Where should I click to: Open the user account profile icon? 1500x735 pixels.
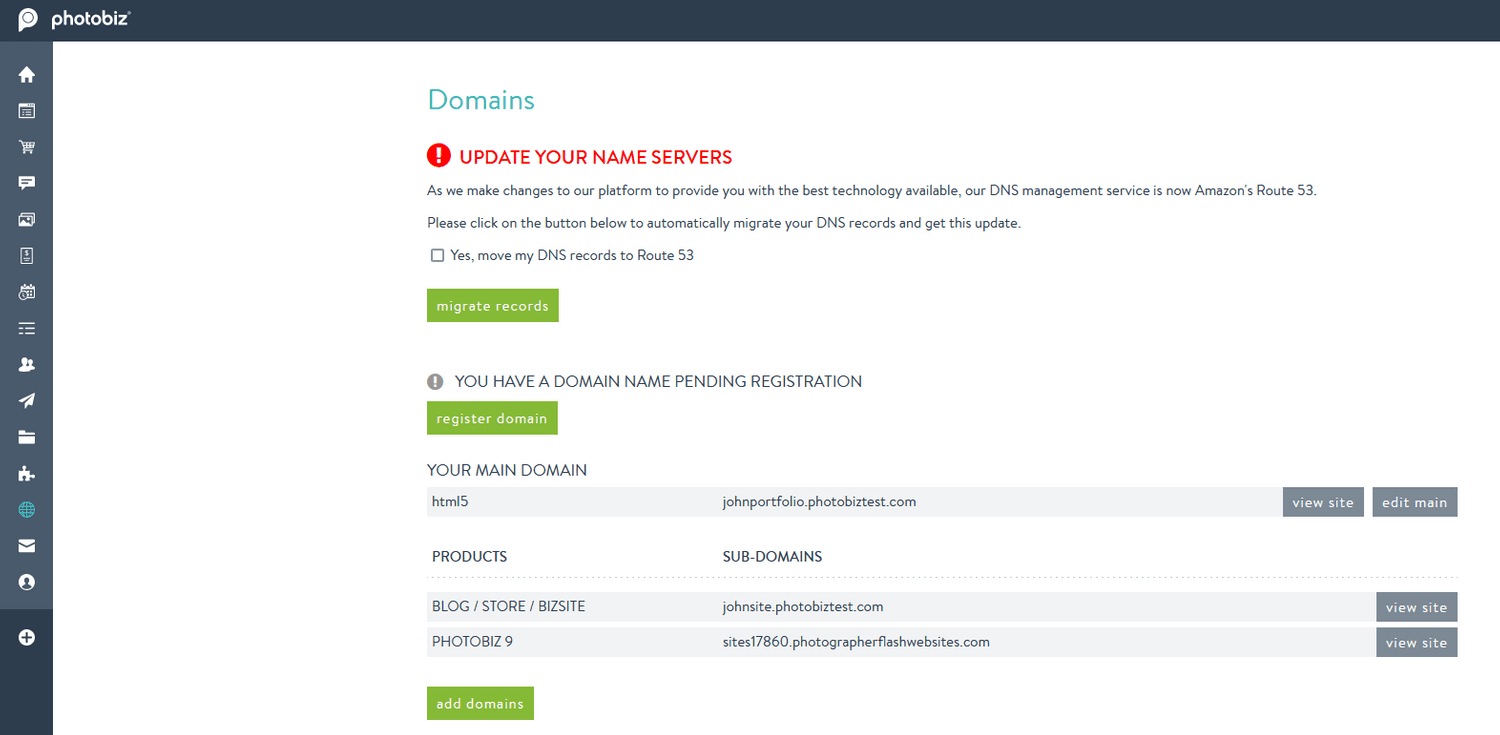pyautogui.click(x=27, y=582)
